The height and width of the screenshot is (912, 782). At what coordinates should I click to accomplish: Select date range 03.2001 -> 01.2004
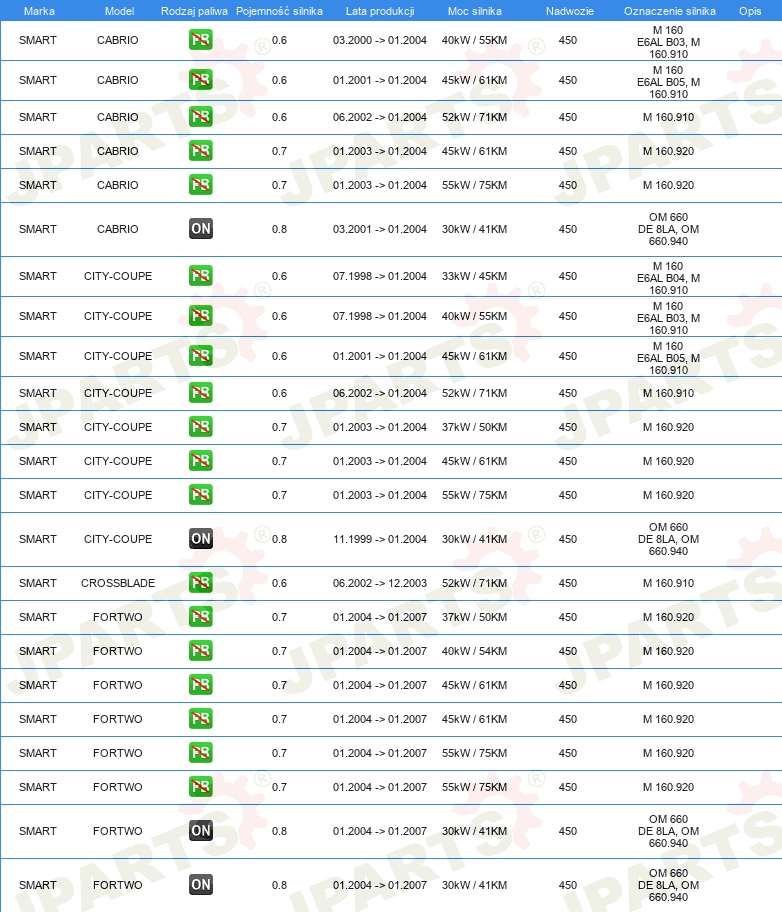(x=379, y=229)
